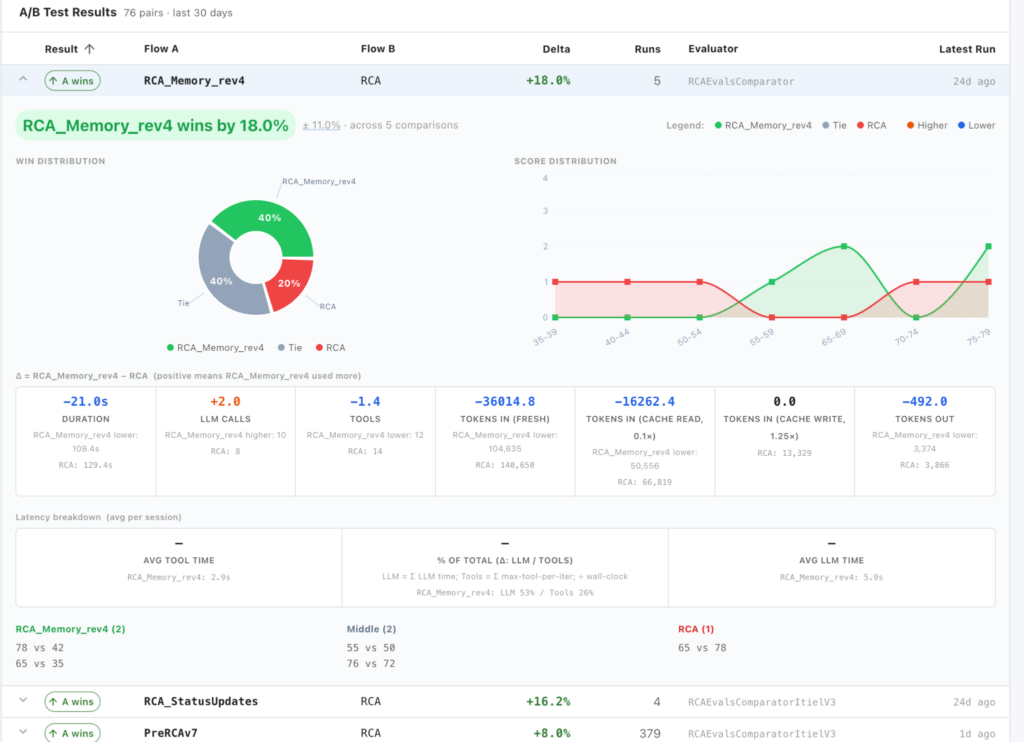Select the +2.0 LLM Calls value
The height and width of the screenshot is (742, 1024).
click(x=225, y=402)
